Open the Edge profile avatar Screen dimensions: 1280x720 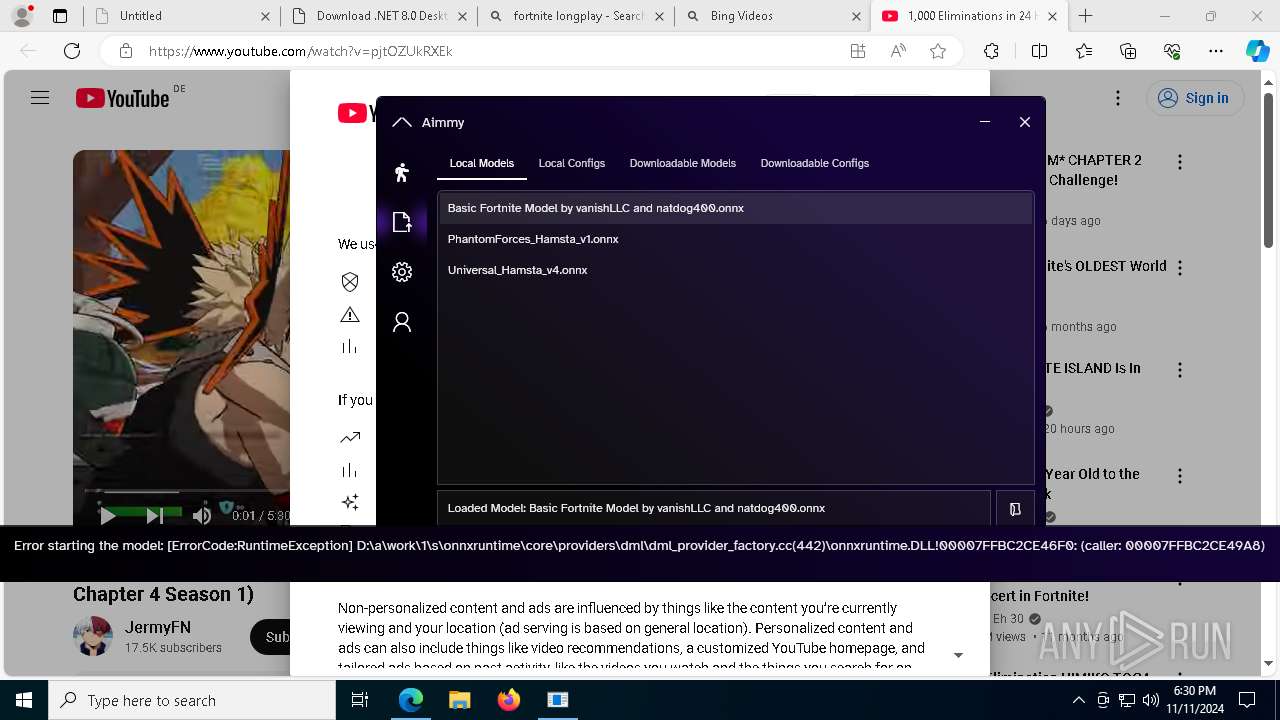[x=22, y=16]
